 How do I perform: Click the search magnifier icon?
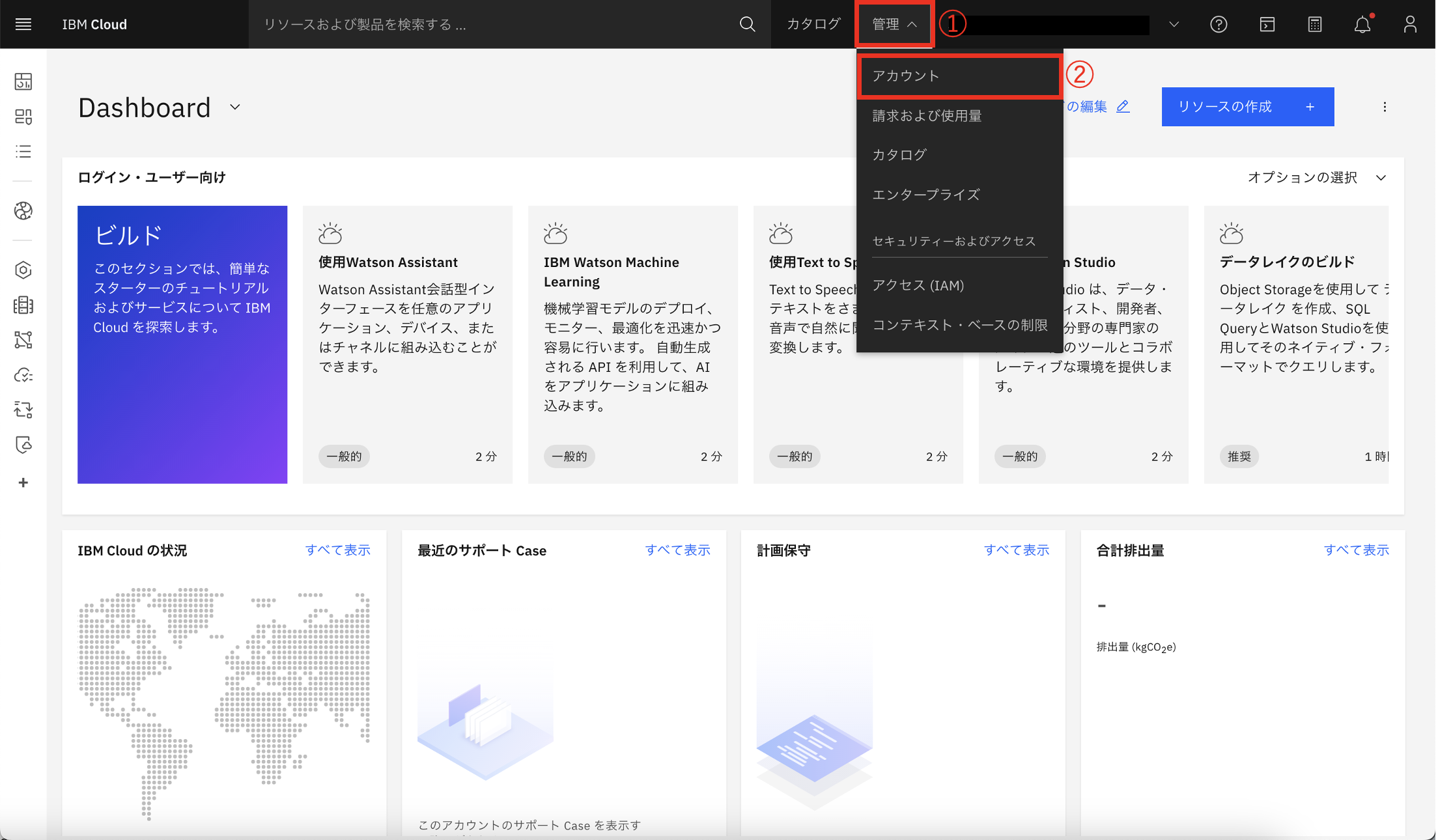[x=747, y=24]
